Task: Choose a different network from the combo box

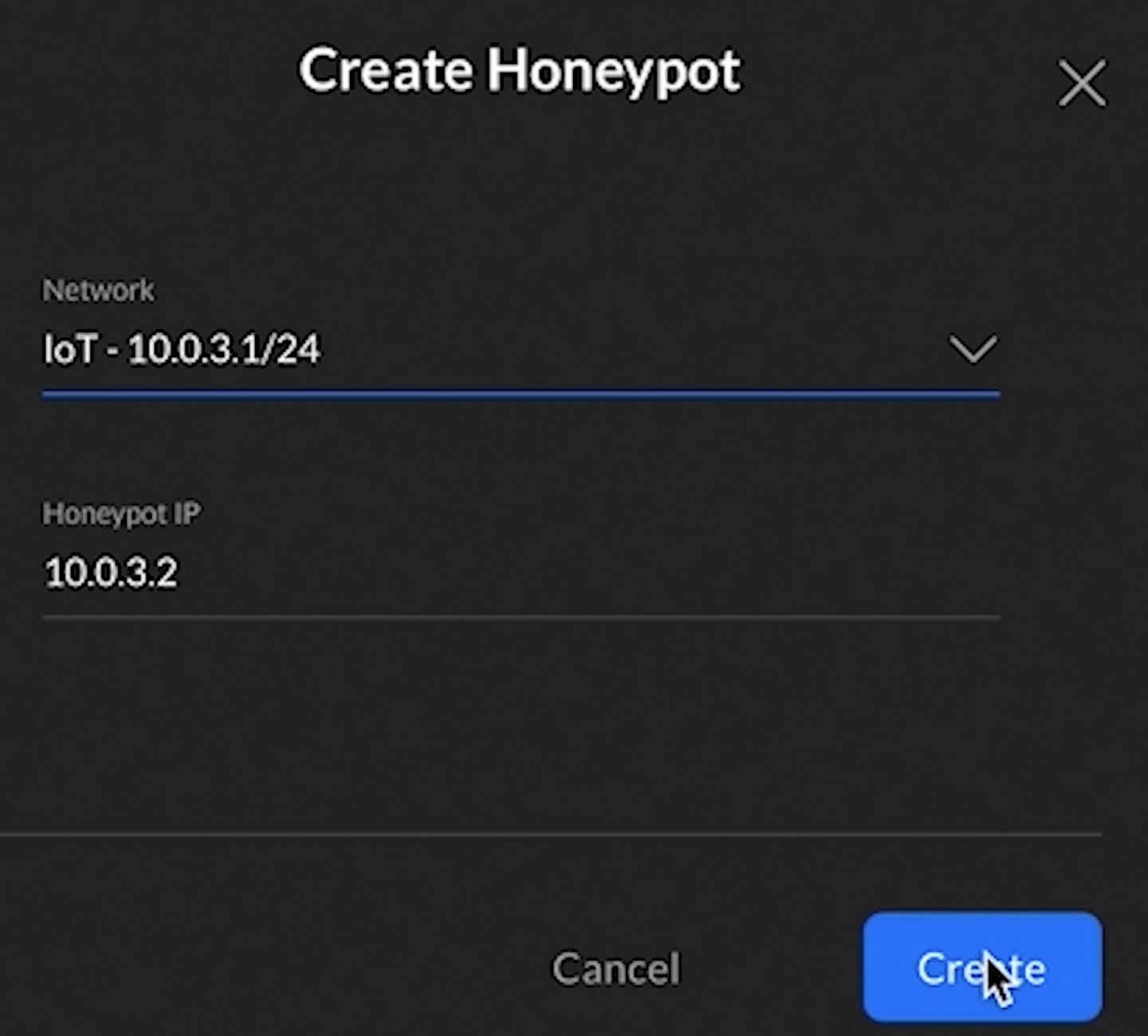Action: tap(521, 350)
